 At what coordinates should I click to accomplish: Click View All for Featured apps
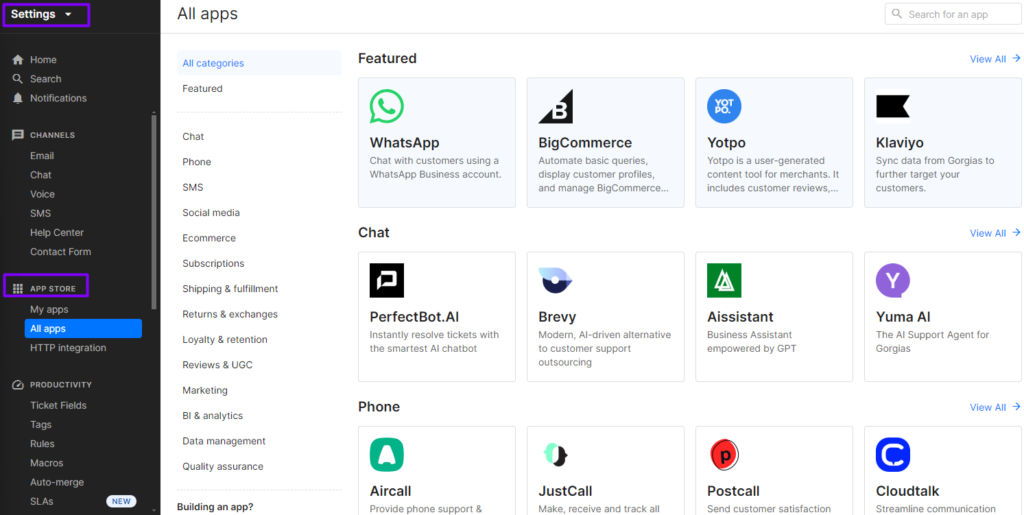[995, 59]
